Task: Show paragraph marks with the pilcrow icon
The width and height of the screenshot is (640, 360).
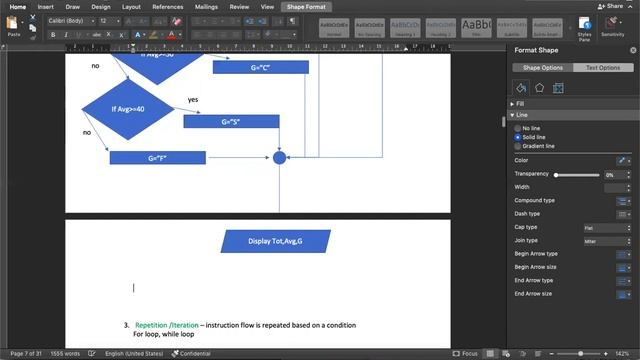Action: coord(292,21)
